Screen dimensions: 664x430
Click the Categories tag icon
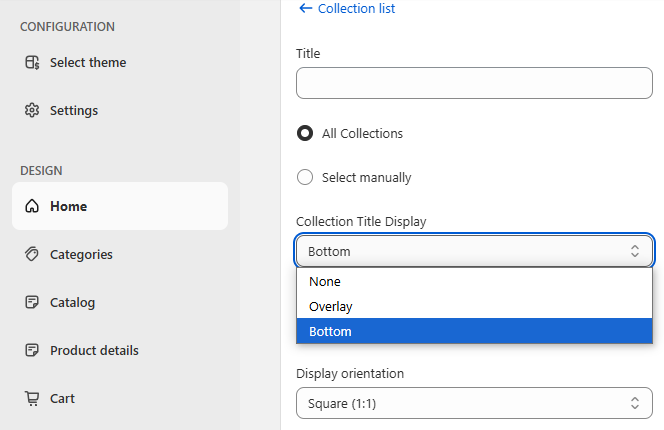pos(32,254)
